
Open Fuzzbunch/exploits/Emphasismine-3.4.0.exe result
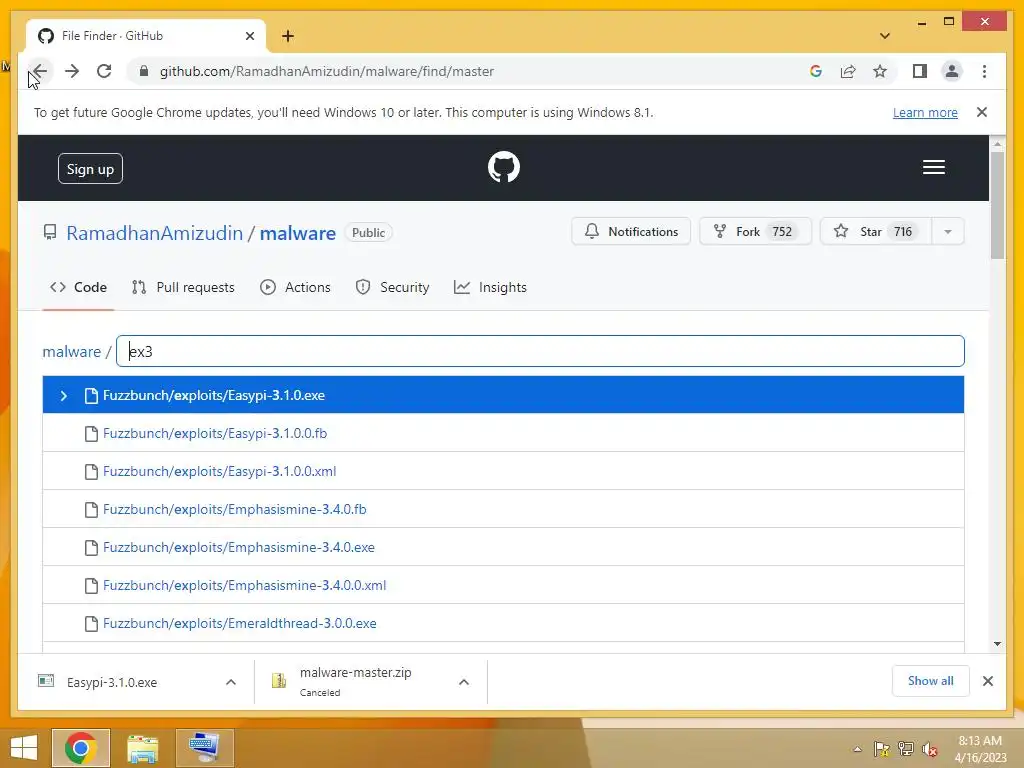(503, 547)
